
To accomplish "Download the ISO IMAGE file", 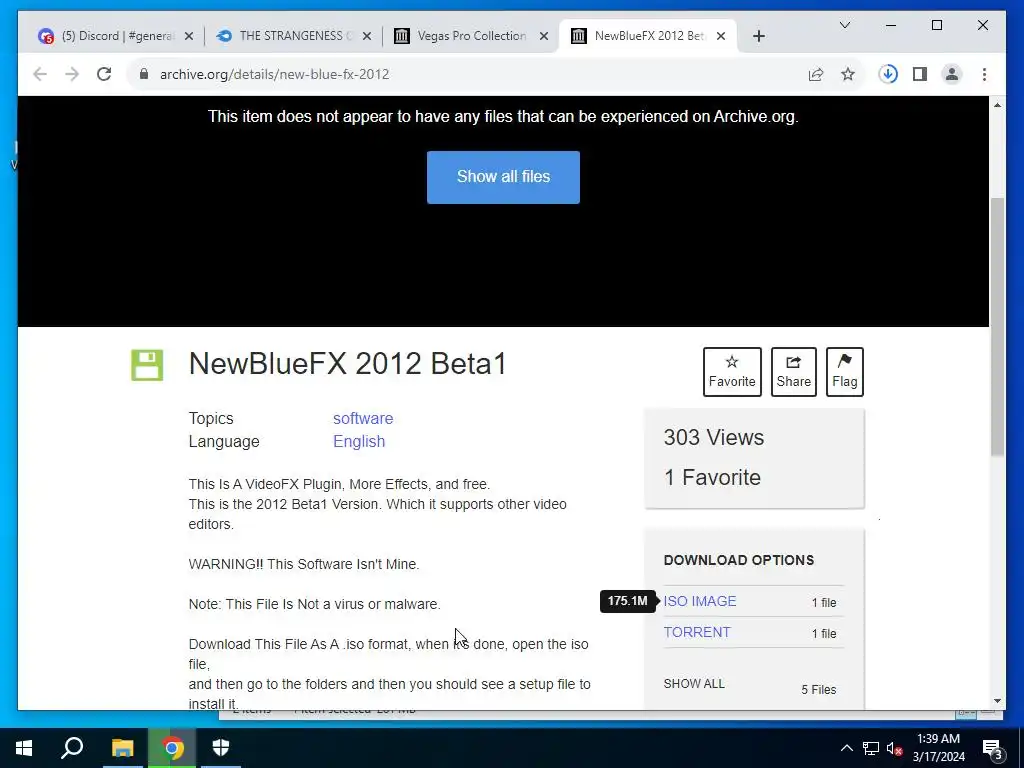I will point(699,601).
